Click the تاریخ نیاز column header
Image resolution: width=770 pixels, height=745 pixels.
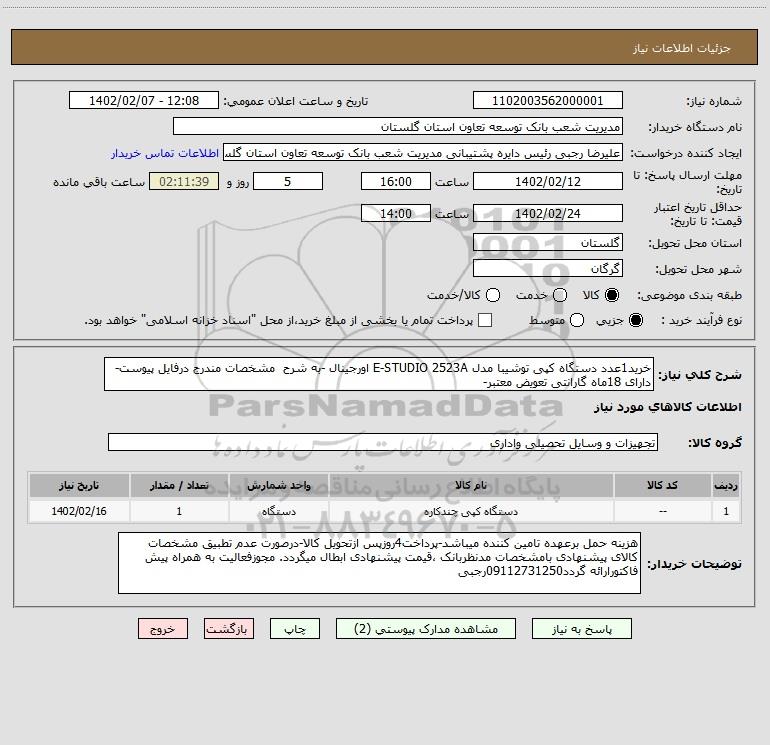tap(79, 485)
